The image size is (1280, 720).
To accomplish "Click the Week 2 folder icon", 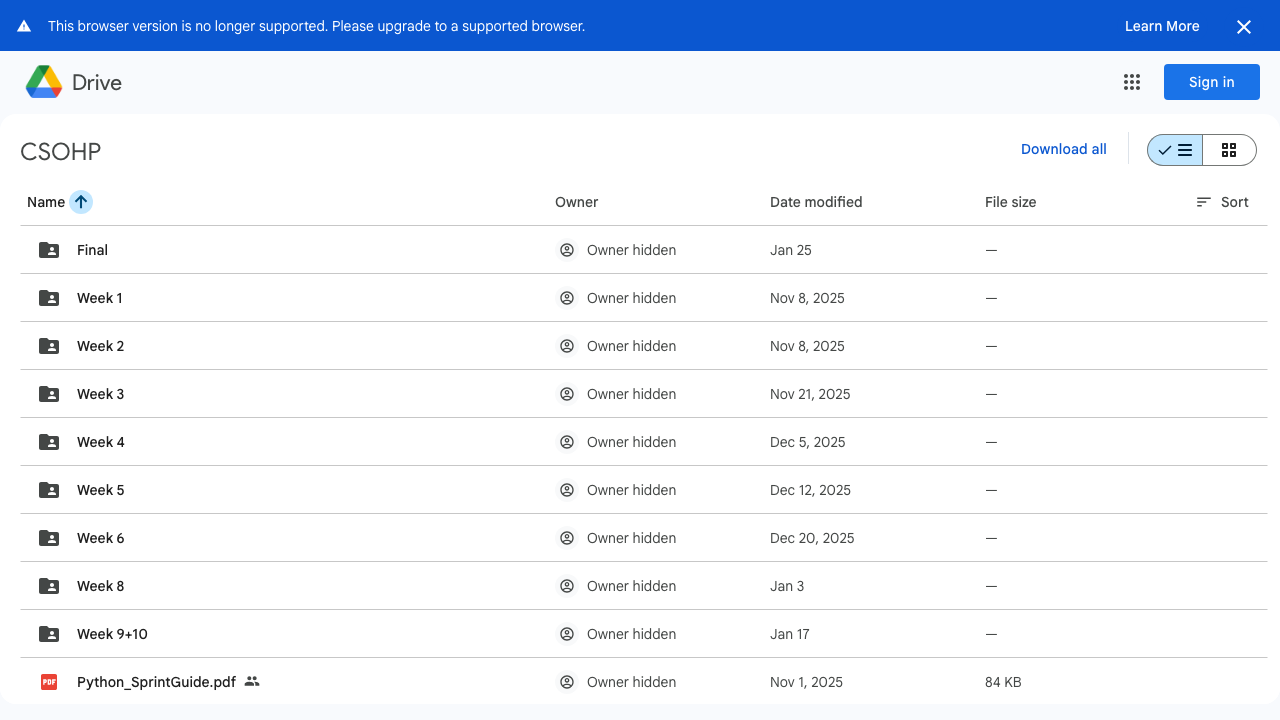I will pos(48,346).
